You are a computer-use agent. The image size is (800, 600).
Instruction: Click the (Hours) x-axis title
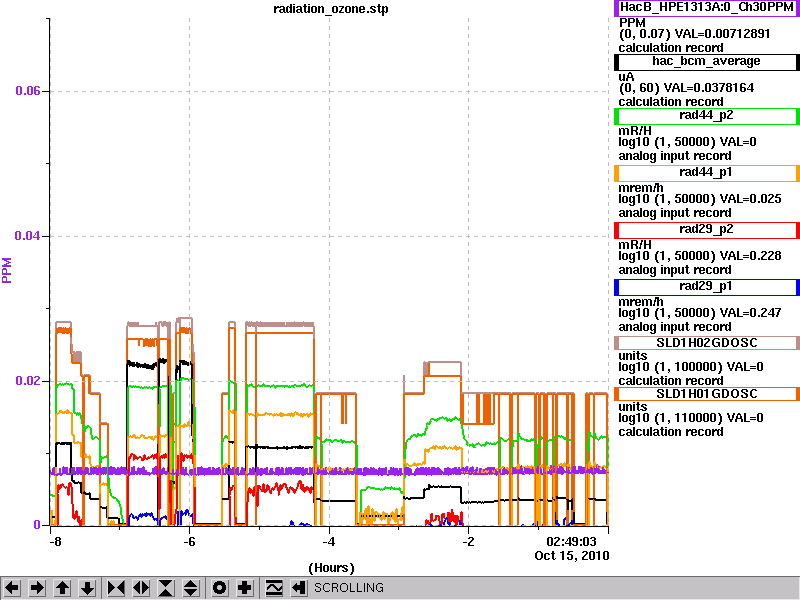pos(331,568)
